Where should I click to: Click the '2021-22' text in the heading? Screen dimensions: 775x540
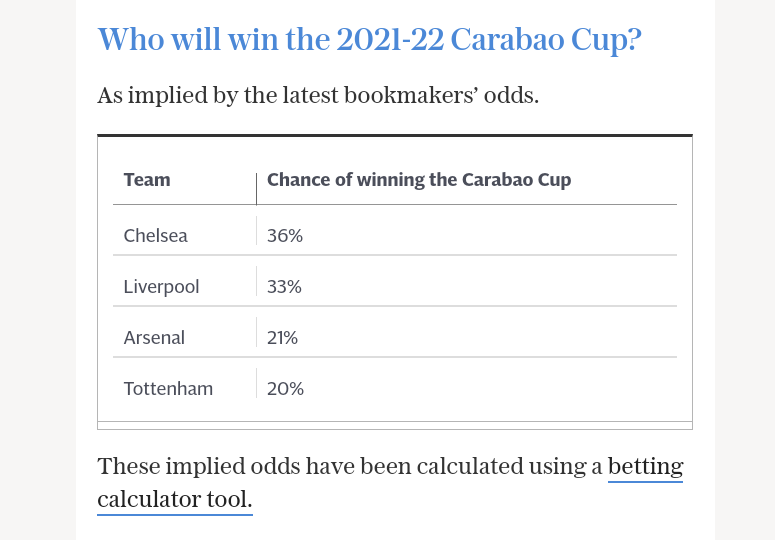390,39
